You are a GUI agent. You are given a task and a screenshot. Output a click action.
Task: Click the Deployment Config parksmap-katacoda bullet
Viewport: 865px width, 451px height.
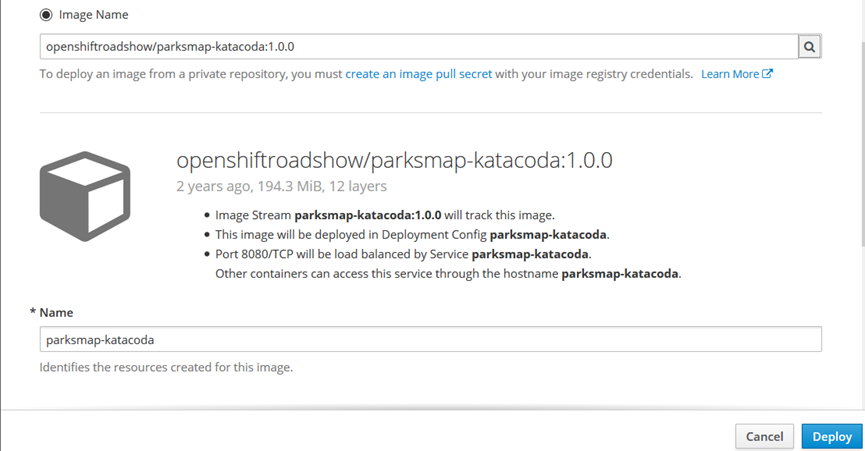coord(412,234)
